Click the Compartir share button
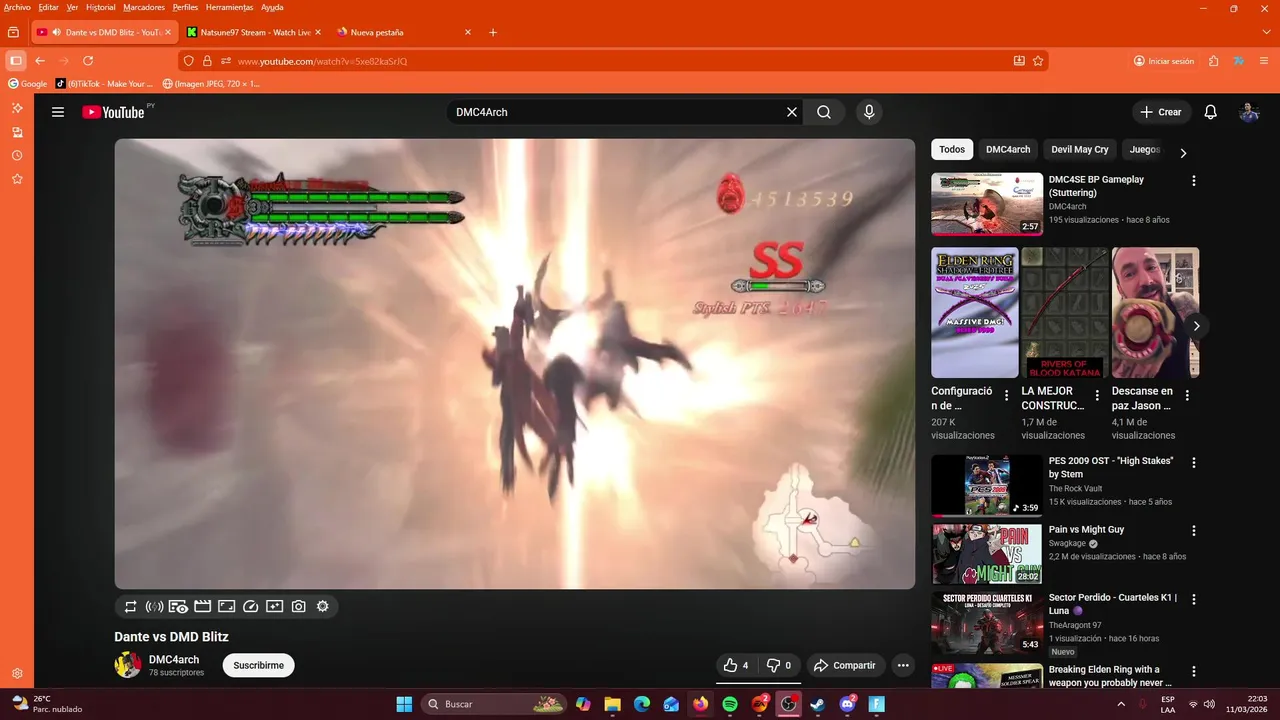1280x720 pixels. (x=845, y=665)
